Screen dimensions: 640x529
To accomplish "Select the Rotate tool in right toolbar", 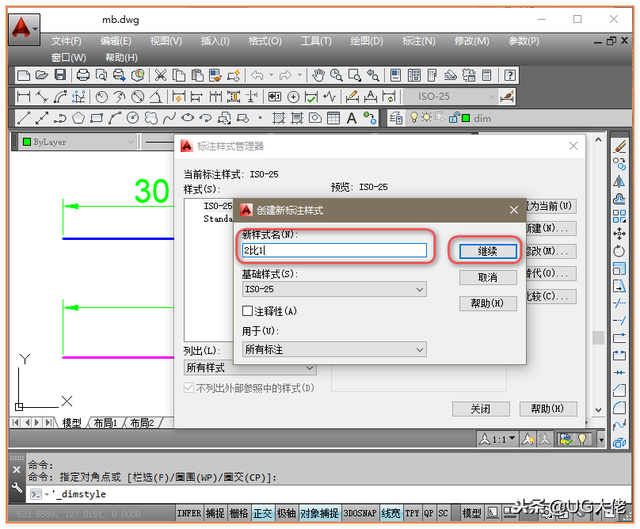I will pos(619,251).
